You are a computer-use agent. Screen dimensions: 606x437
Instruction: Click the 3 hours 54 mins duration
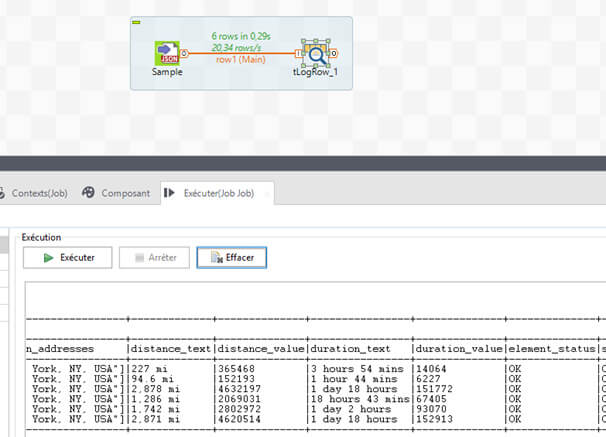pos(357,369)
